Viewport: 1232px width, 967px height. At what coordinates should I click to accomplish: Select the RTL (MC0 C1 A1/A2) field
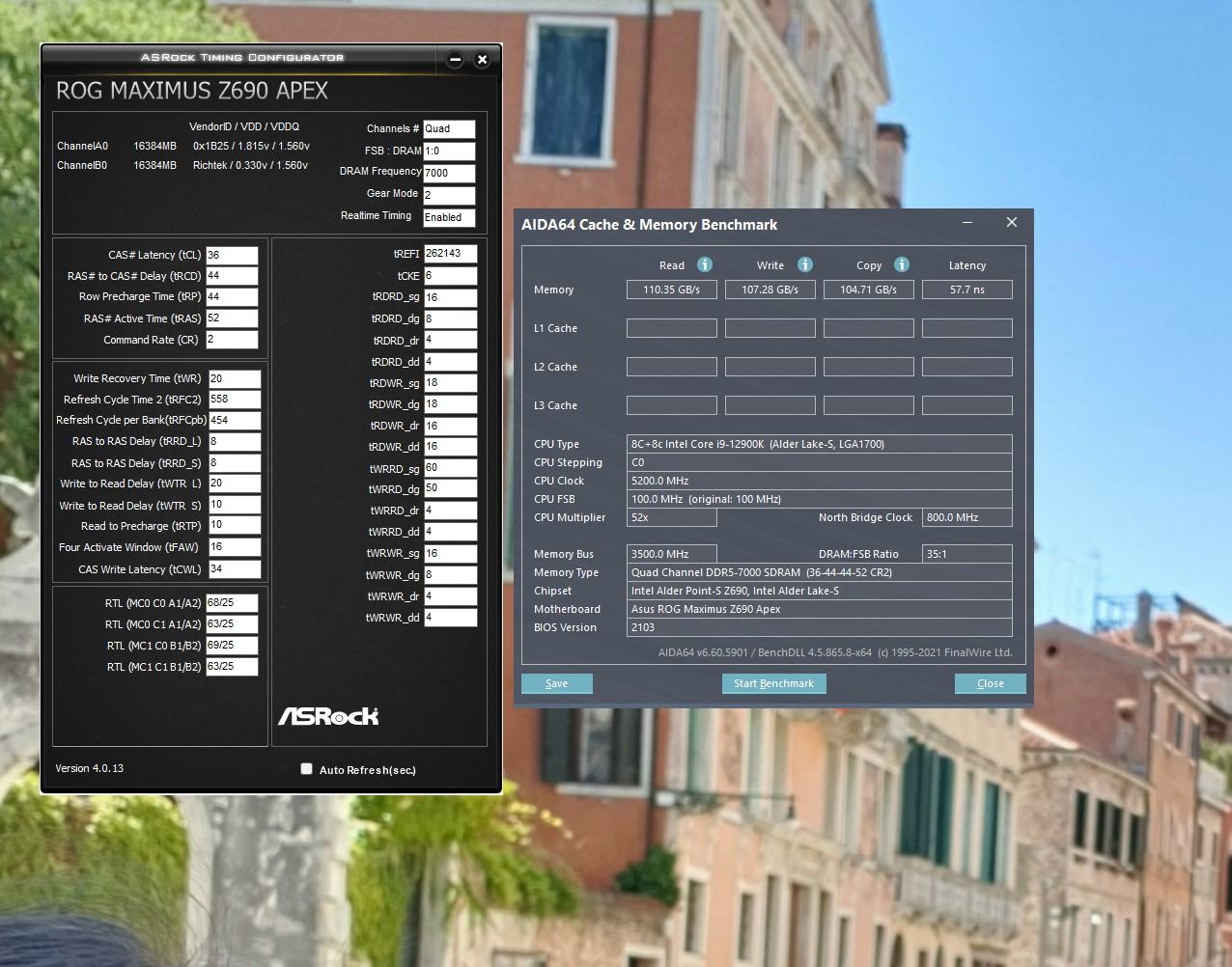pos(232,624)
